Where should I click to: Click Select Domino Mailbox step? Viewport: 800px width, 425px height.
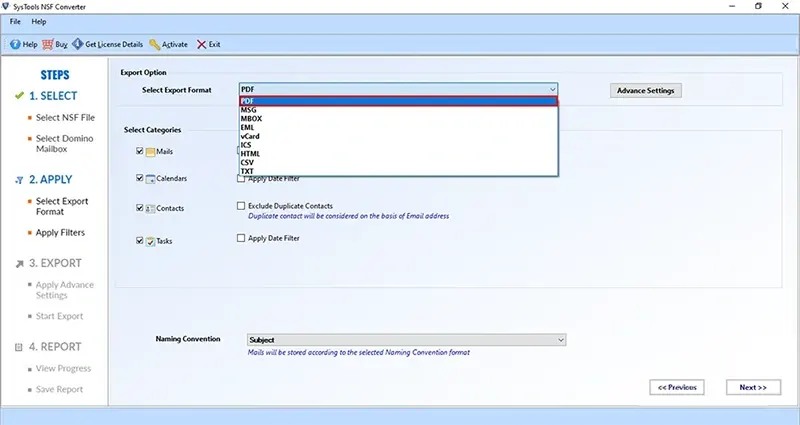pyautogui.click(x=64, y=144)
